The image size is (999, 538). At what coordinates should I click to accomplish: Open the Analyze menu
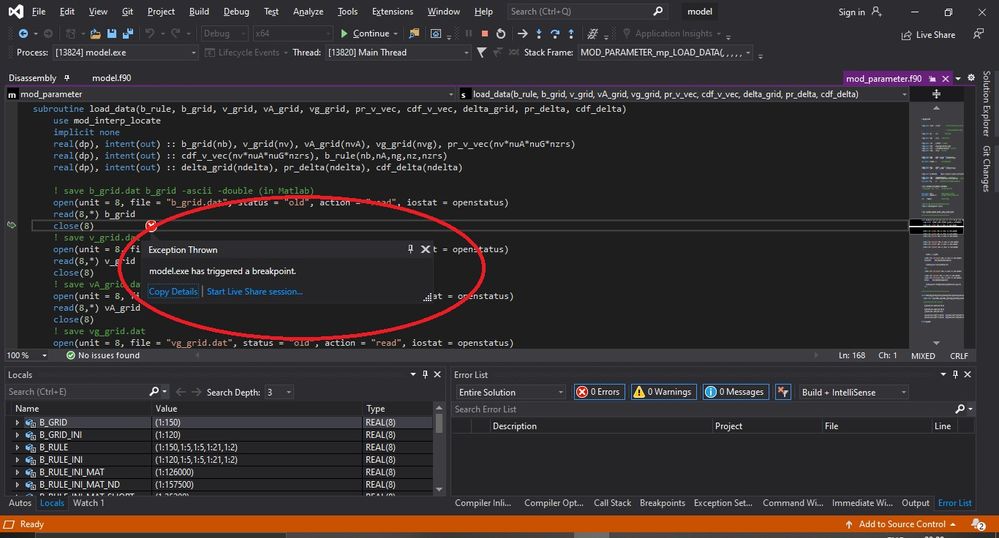tap(308, 11)
